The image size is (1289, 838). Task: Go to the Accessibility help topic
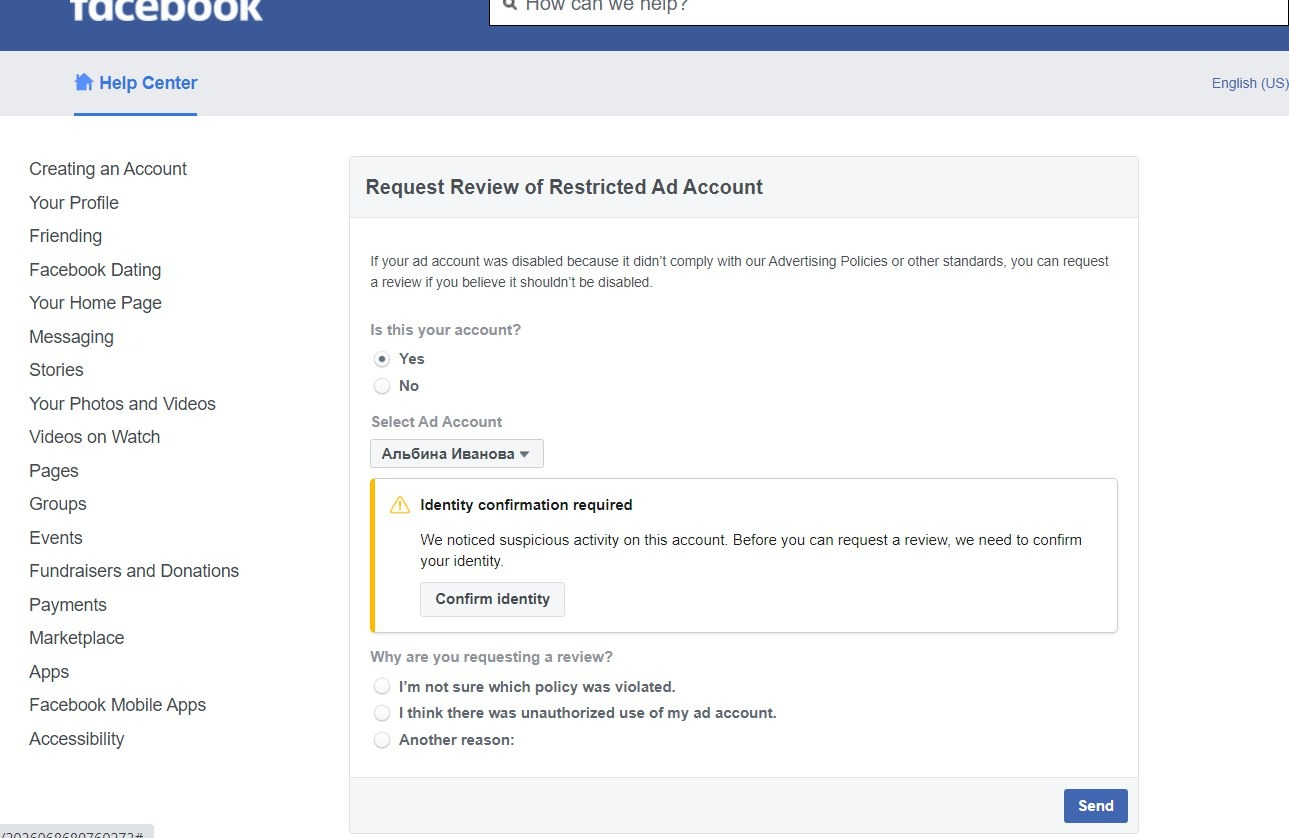pyautogui.click(x=77, y=739)
